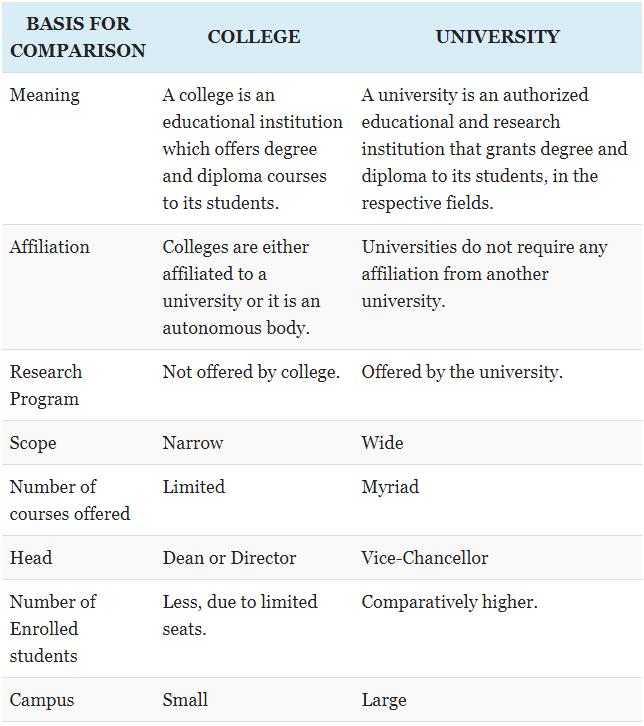Click 'Less, due to limited seats' cell
The height and width of the screenshot is (726, 644).
240,615
